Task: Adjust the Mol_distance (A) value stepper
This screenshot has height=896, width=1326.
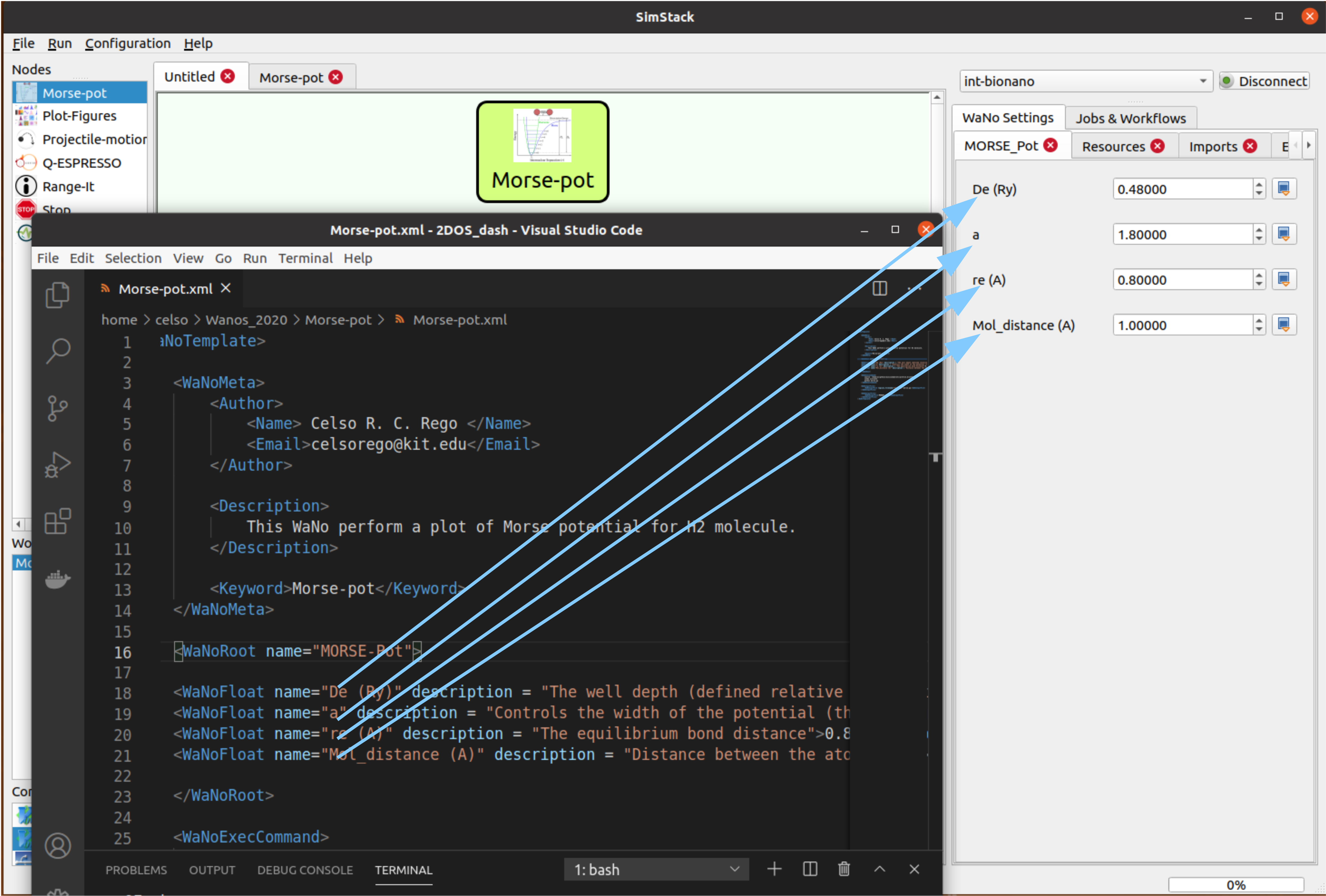Action: pos(1259,325)
